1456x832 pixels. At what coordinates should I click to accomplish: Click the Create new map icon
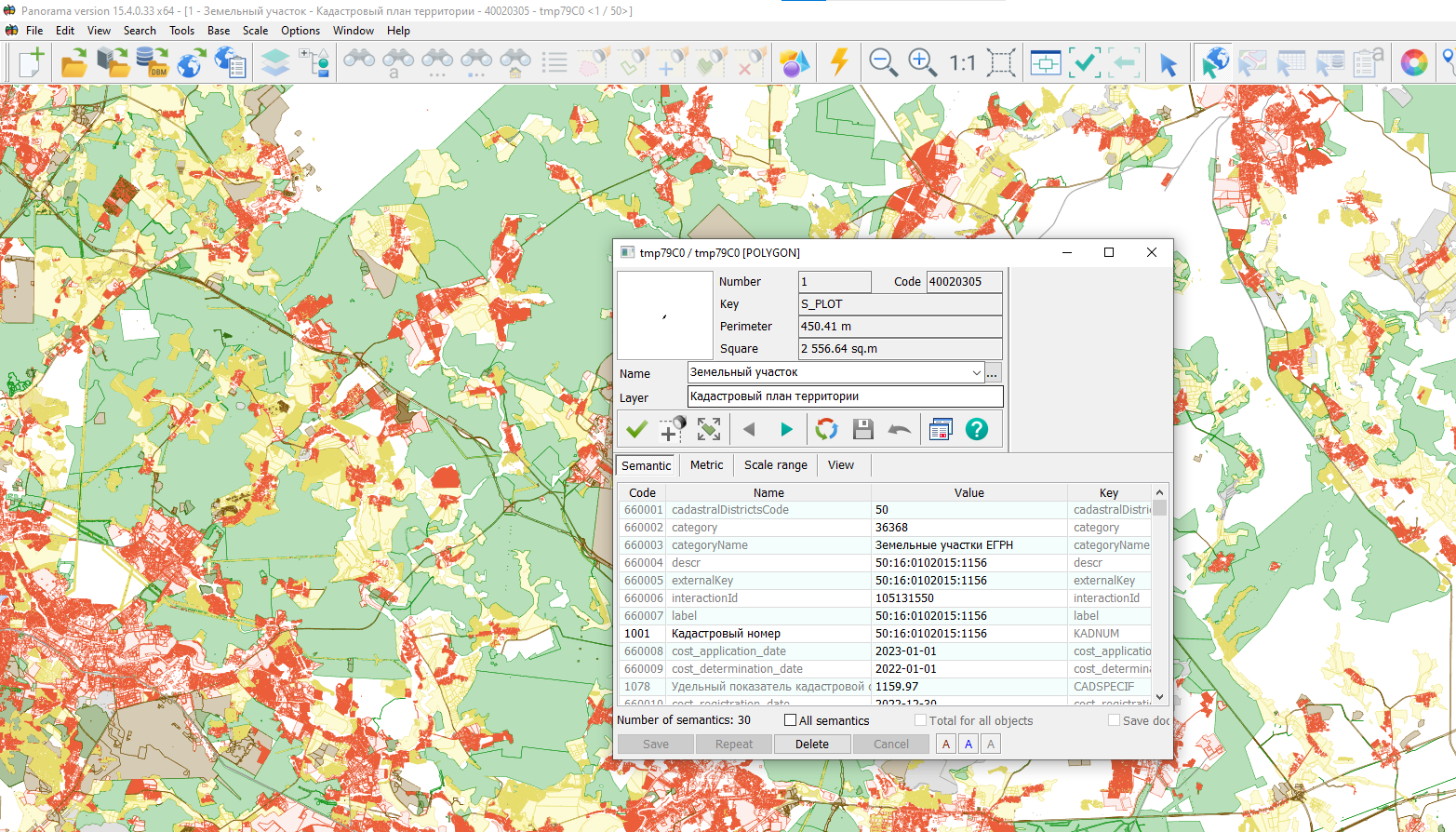(31, 63)
